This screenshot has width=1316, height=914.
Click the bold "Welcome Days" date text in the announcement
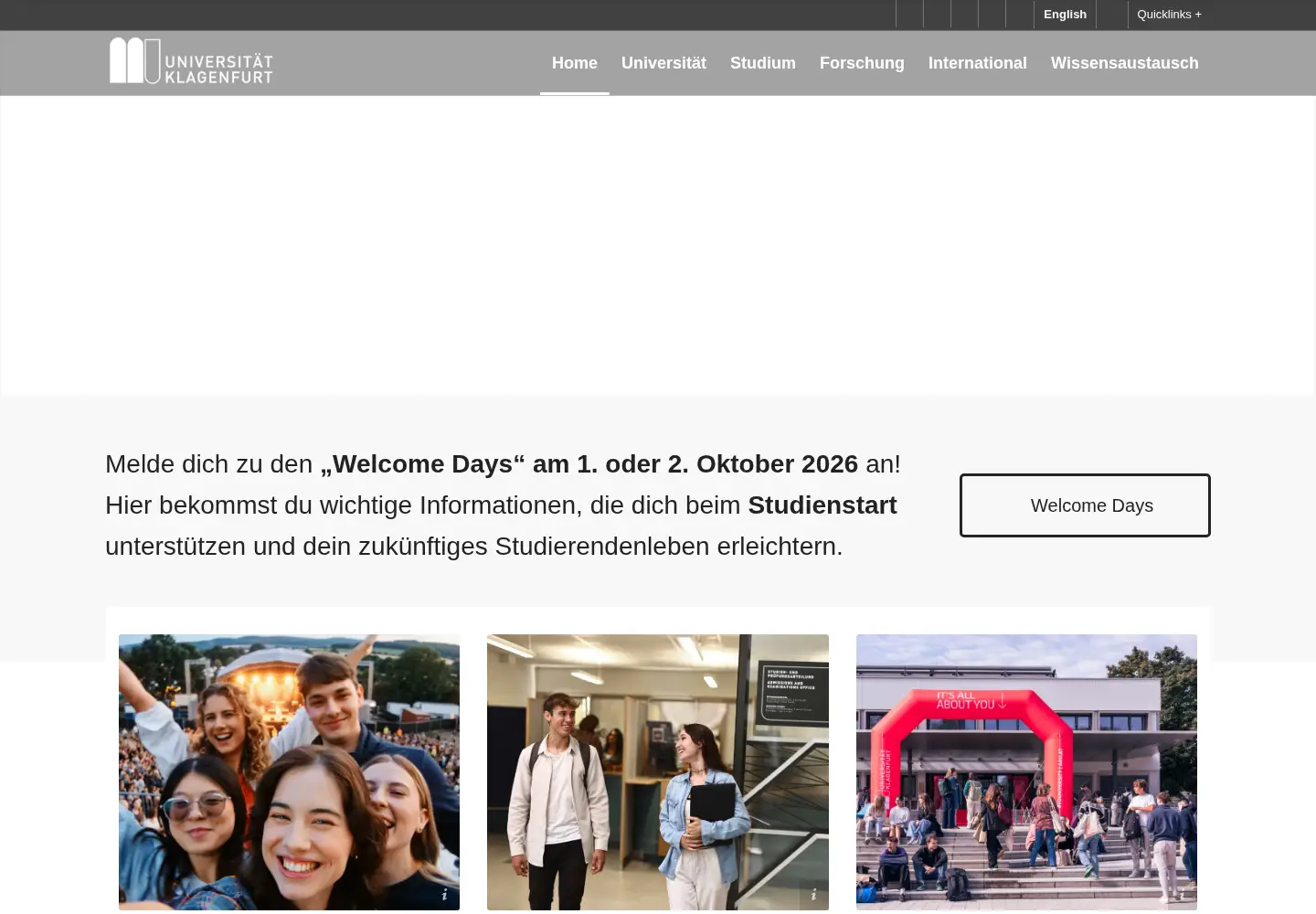tap(589, 464)
